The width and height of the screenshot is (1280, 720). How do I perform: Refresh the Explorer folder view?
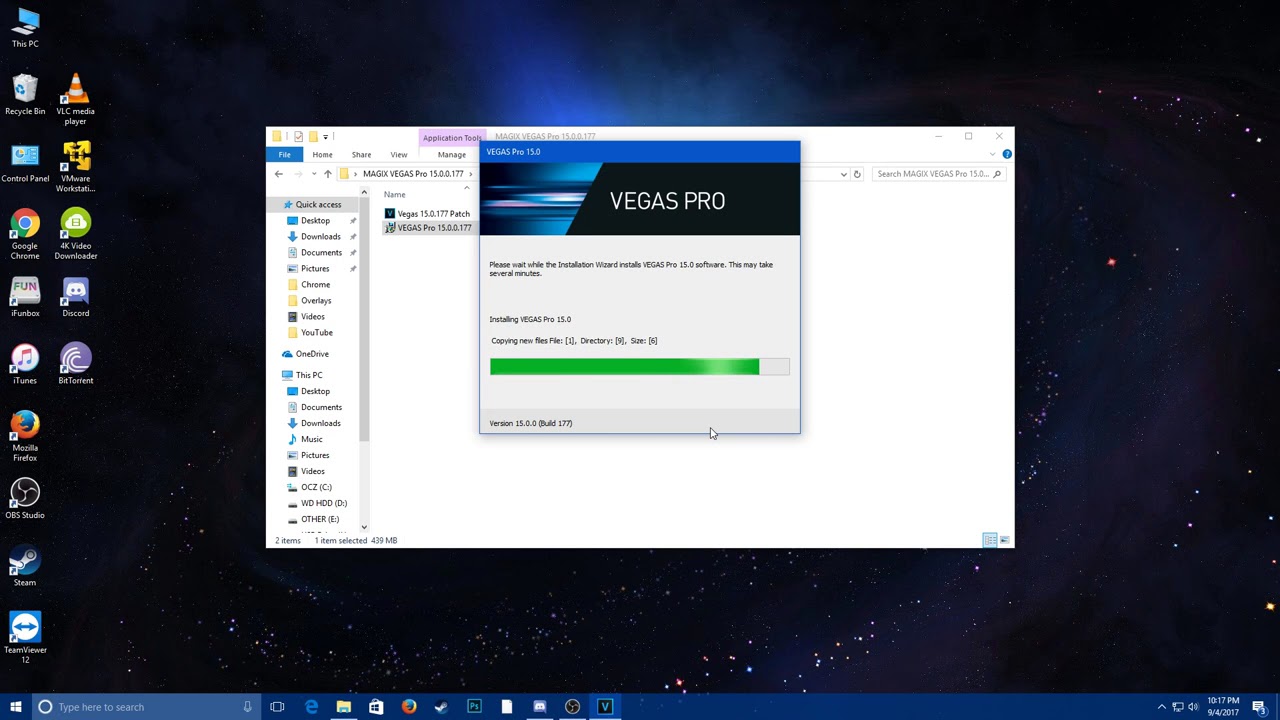(857, 174)
